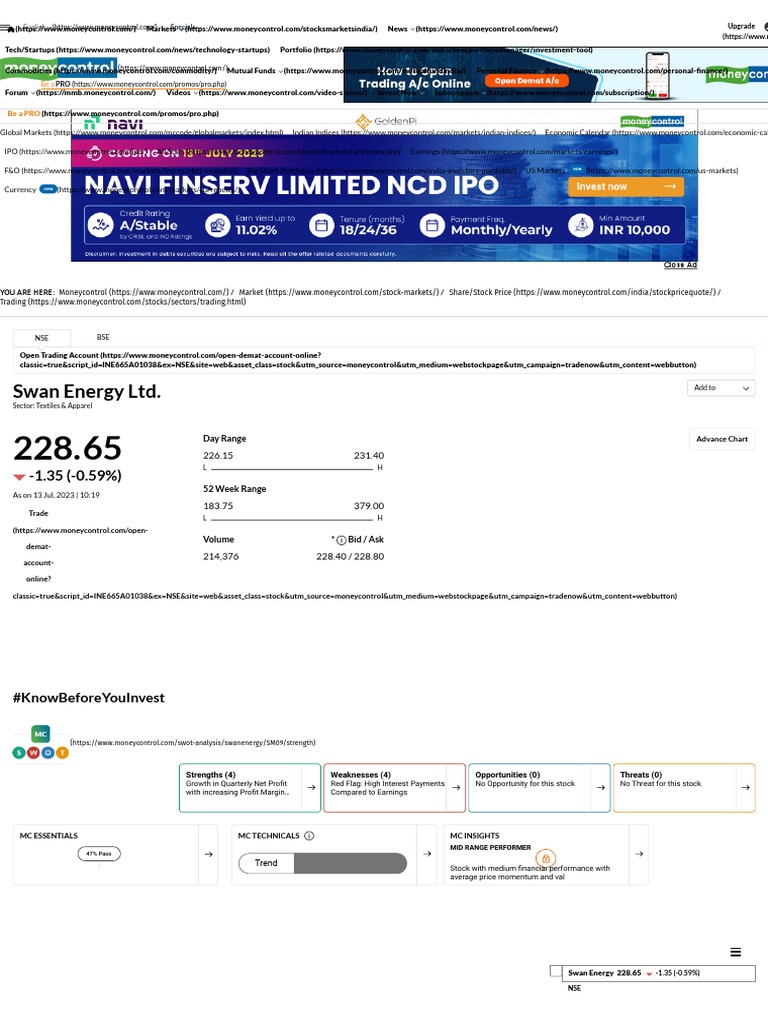Click the Advance Chart button
This screenshot has width=768, height=1024.
[722, 439]
